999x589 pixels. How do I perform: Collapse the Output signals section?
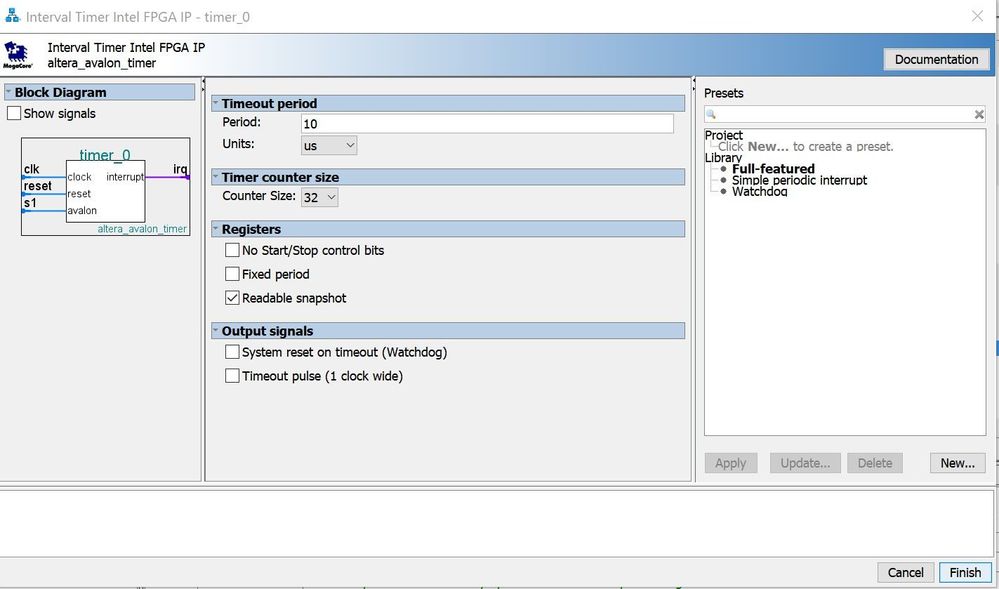click(215, 331)
